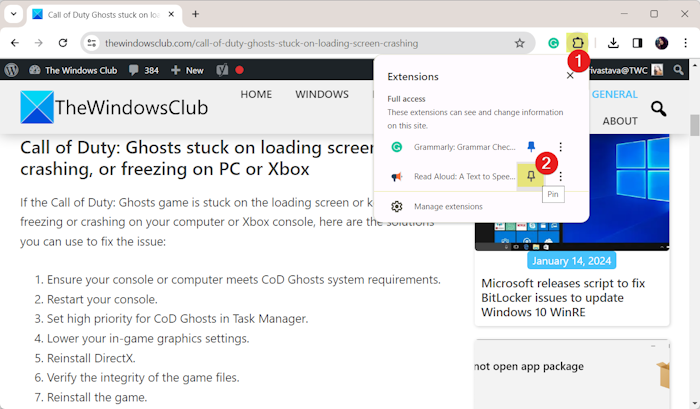Open Yoast SEO icon in admin bar

[222, 70]
